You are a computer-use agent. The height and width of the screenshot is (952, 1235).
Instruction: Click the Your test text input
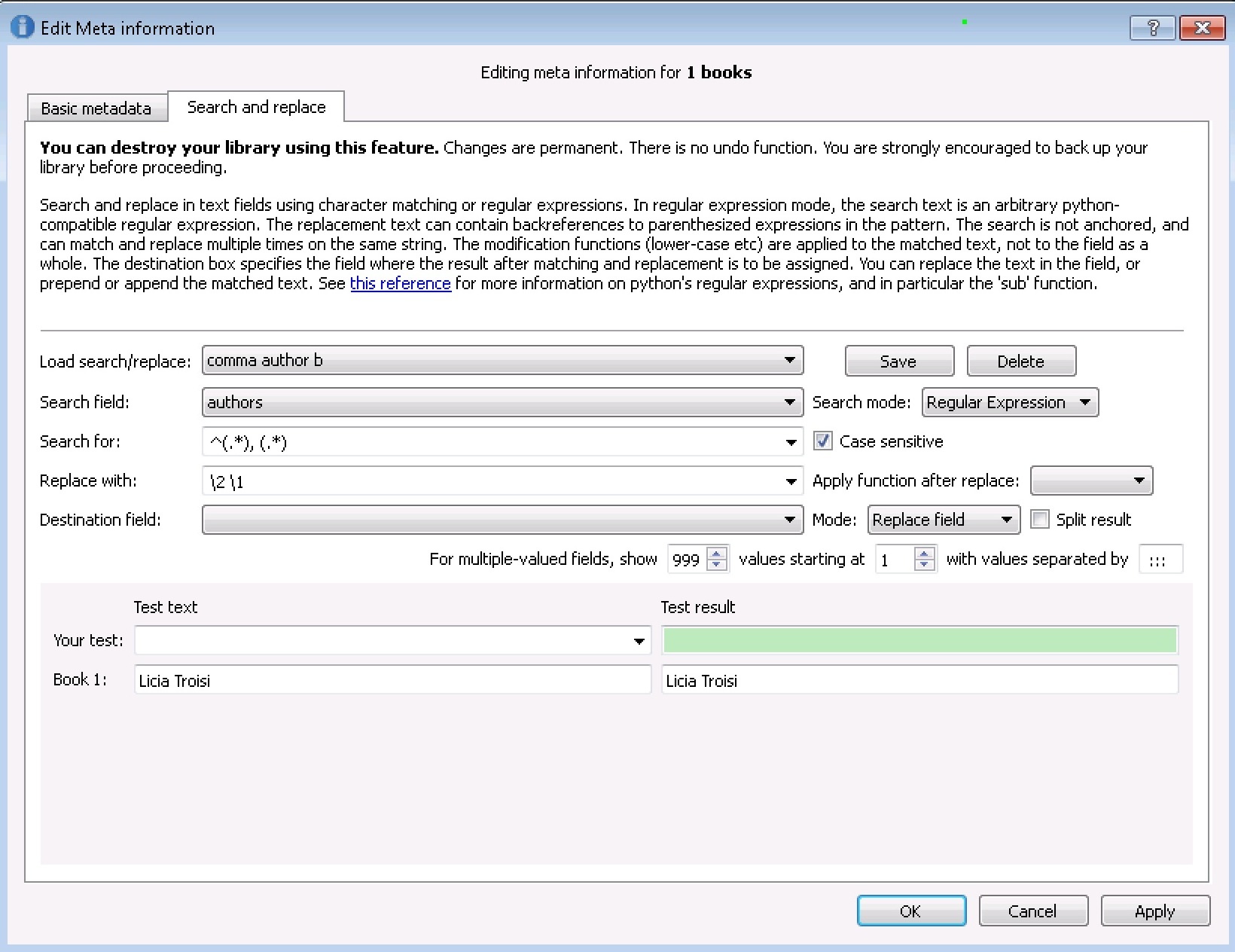(383, 641)
